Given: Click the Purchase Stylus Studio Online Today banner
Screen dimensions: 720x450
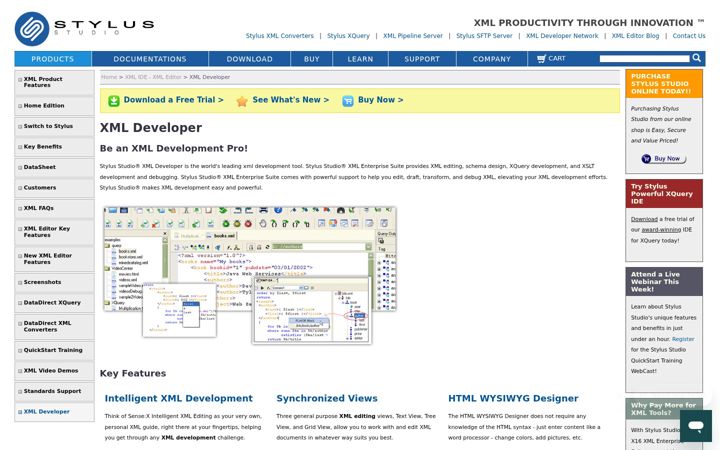Looking at the screenshot, I should click(x=664, y=84).
